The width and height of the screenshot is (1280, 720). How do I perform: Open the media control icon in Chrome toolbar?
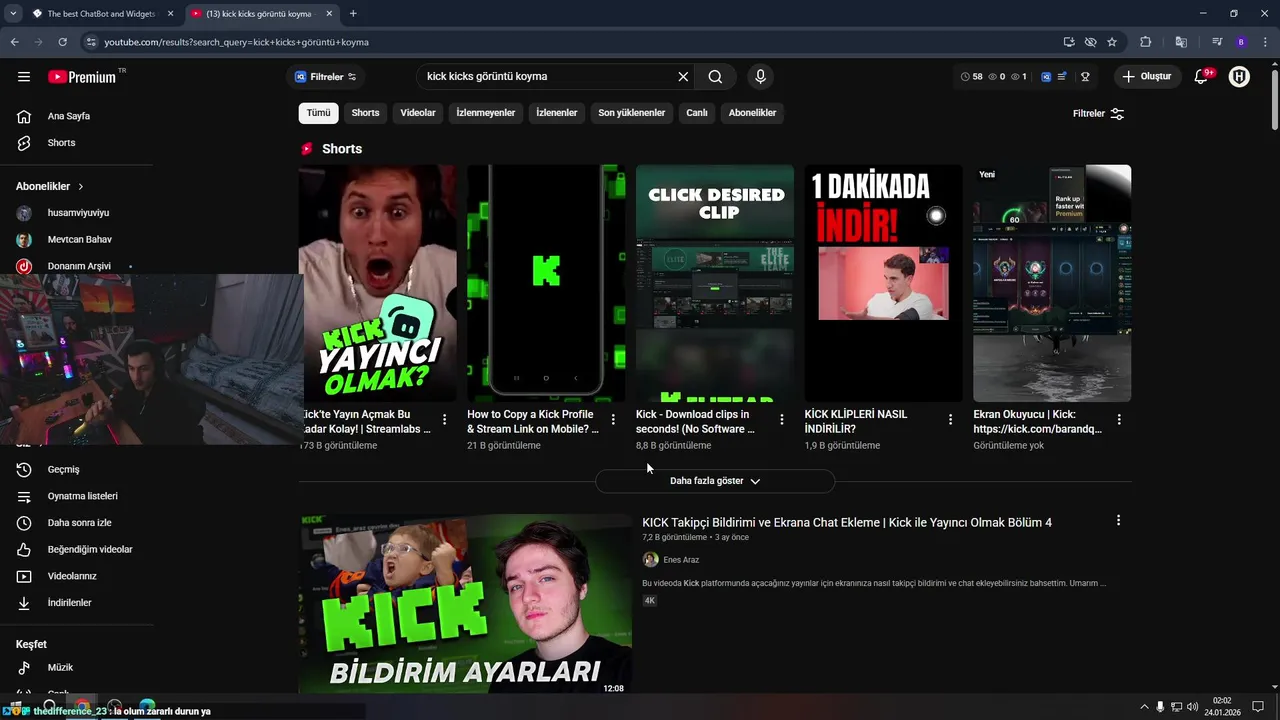tap(1217, 42)
